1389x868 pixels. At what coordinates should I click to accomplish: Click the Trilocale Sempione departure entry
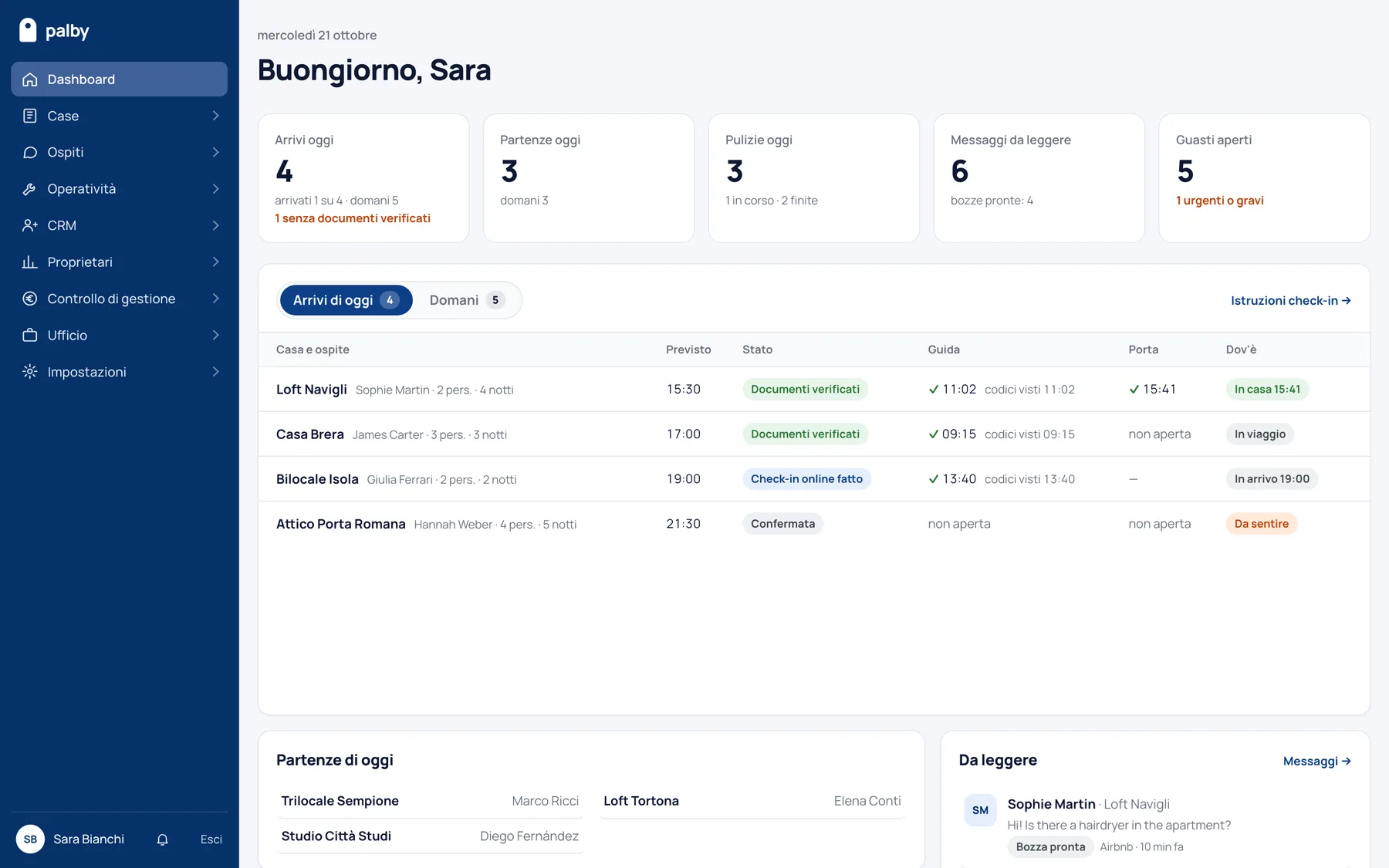(430, 801)
